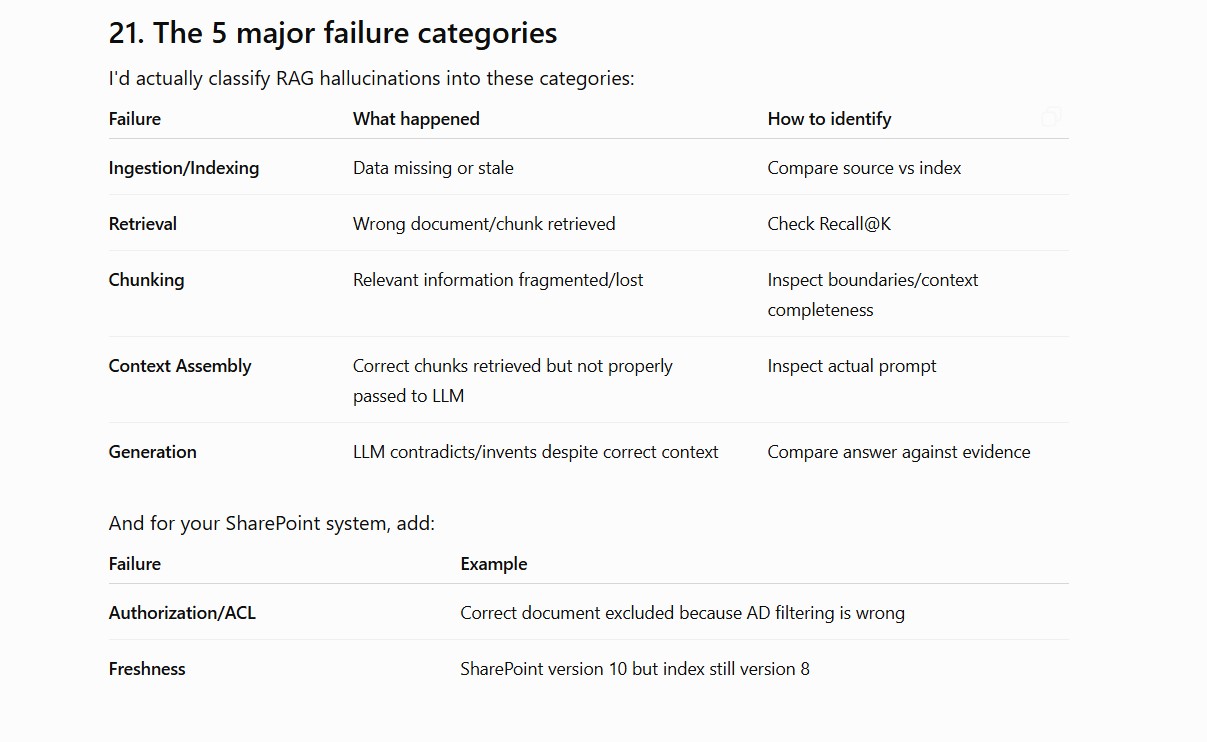The image size is (1207, 742).
Task: Click the 'Compare source vs index' cell
Action: 864,168
